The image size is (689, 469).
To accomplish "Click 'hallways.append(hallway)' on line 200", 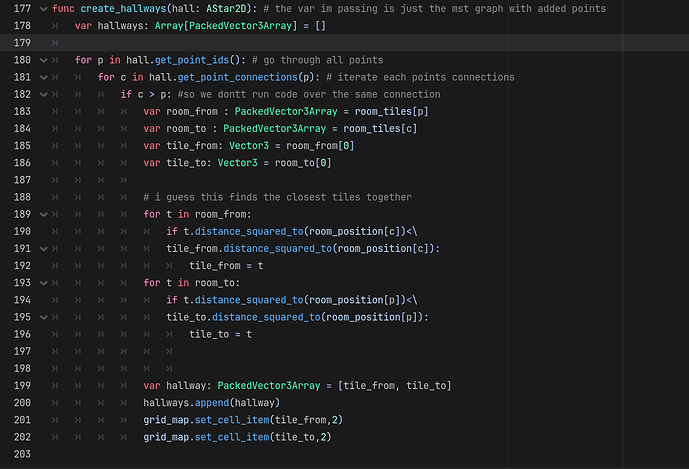I will coord(212,403).
